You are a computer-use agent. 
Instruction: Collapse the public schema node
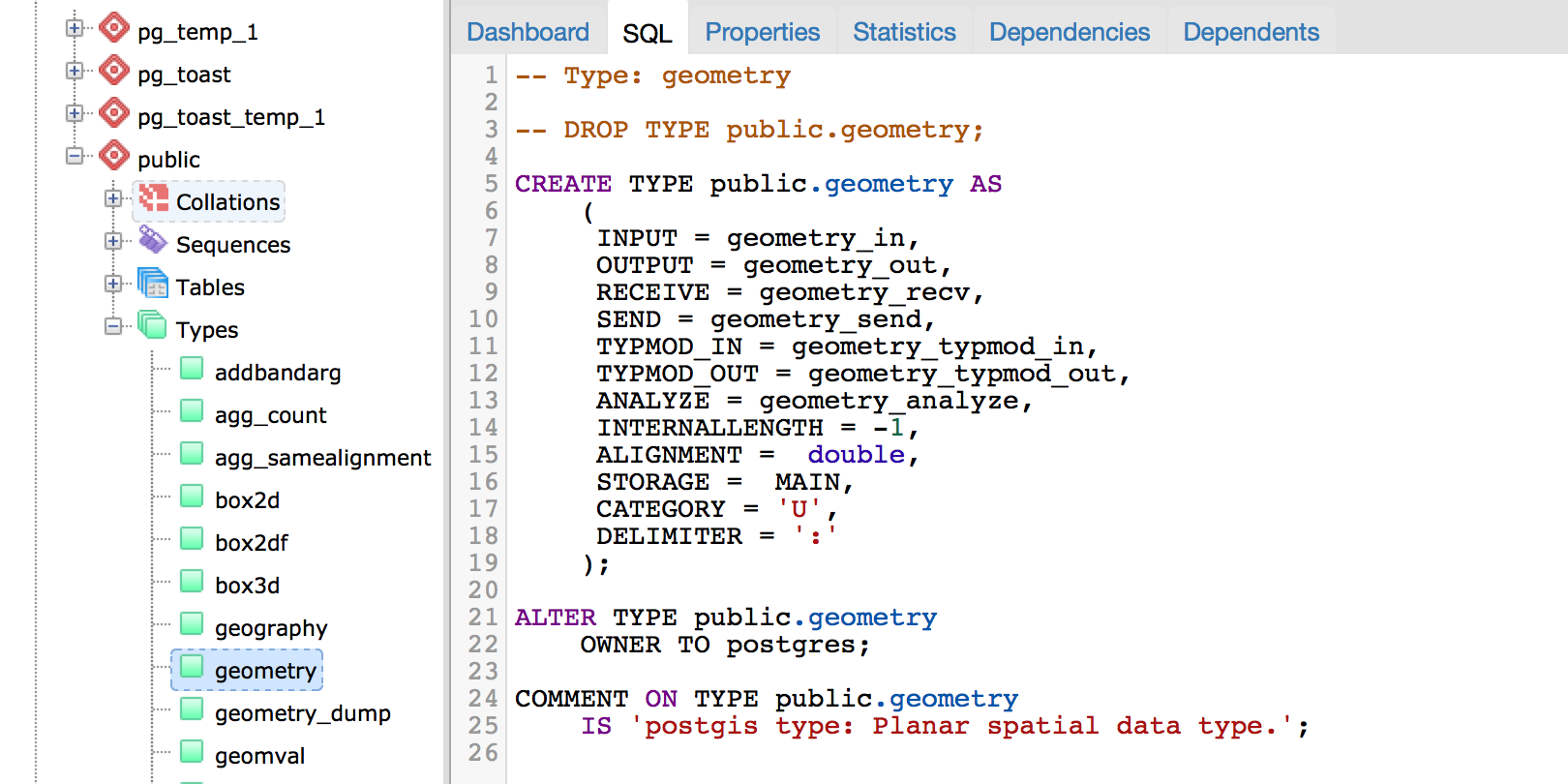point(75,156)
